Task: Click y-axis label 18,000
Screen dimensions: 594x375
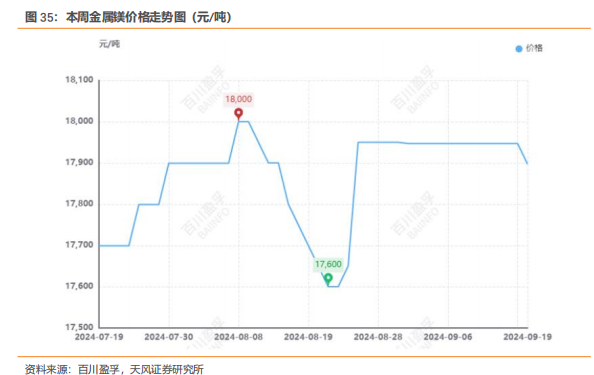Action: pos(79,121)
